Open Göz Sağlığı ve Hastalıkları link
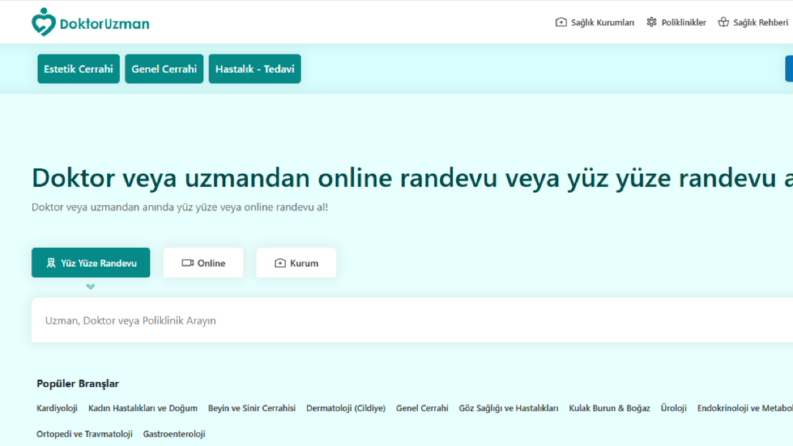The image size is (793, 446). click(508, 408)
